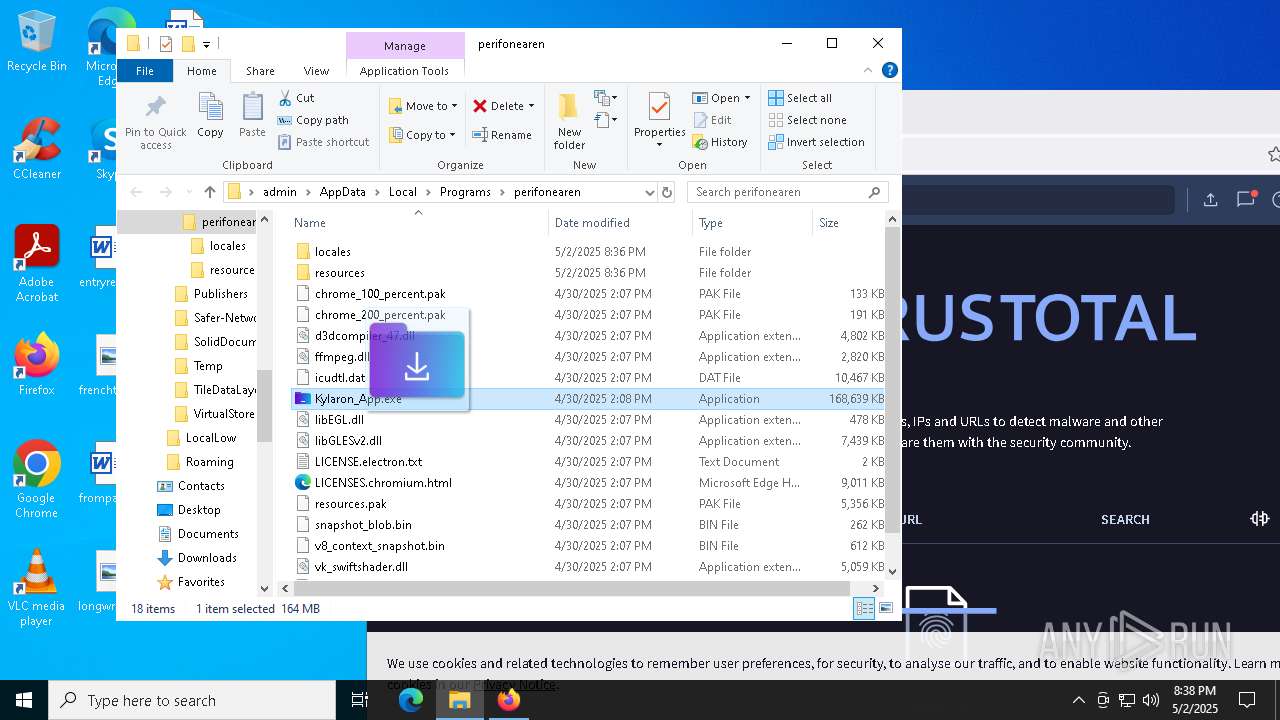
Task: Show hidden icons in system tray
Action: coord(1078,700)
